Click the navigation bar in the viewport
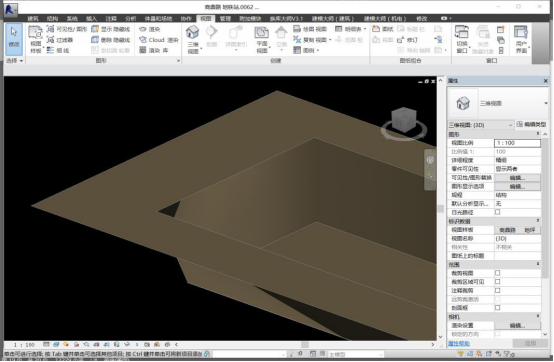 click(430, 170)
